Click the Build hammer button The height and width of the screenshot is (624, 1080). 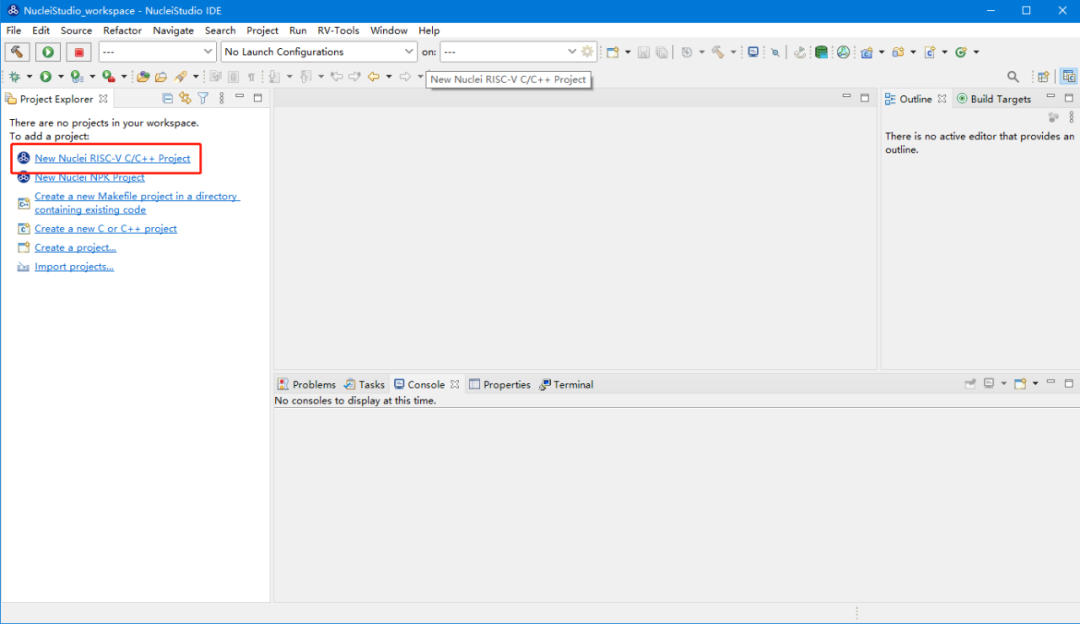(17, 52)
